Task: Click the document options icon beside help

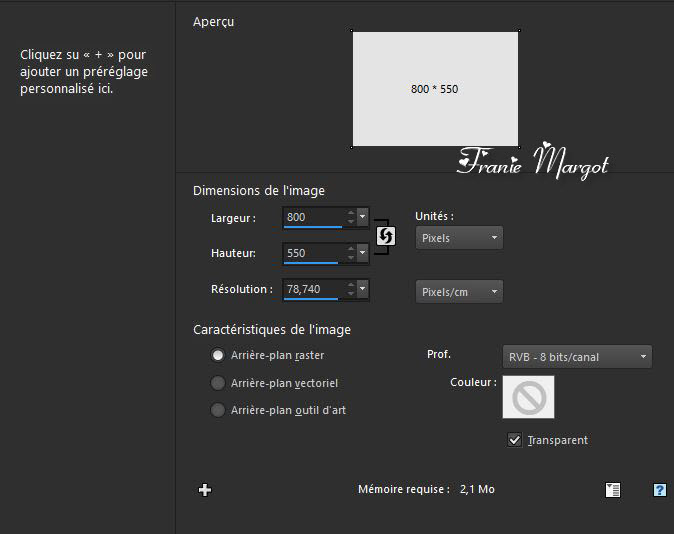Action: 613,490
